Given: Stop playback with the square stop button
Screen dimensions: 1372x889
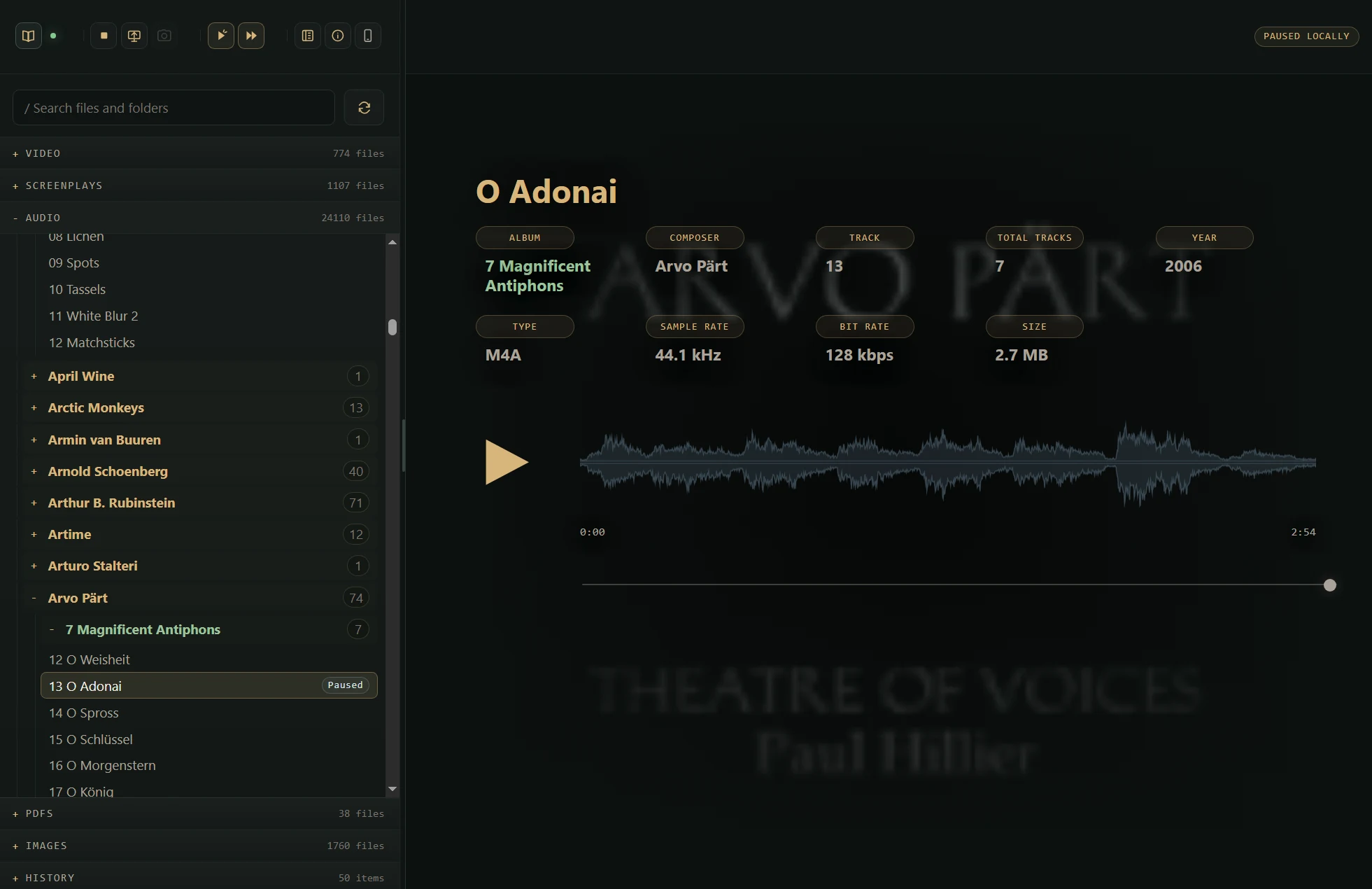Looking at the screenshot, I should coord(104,36).
